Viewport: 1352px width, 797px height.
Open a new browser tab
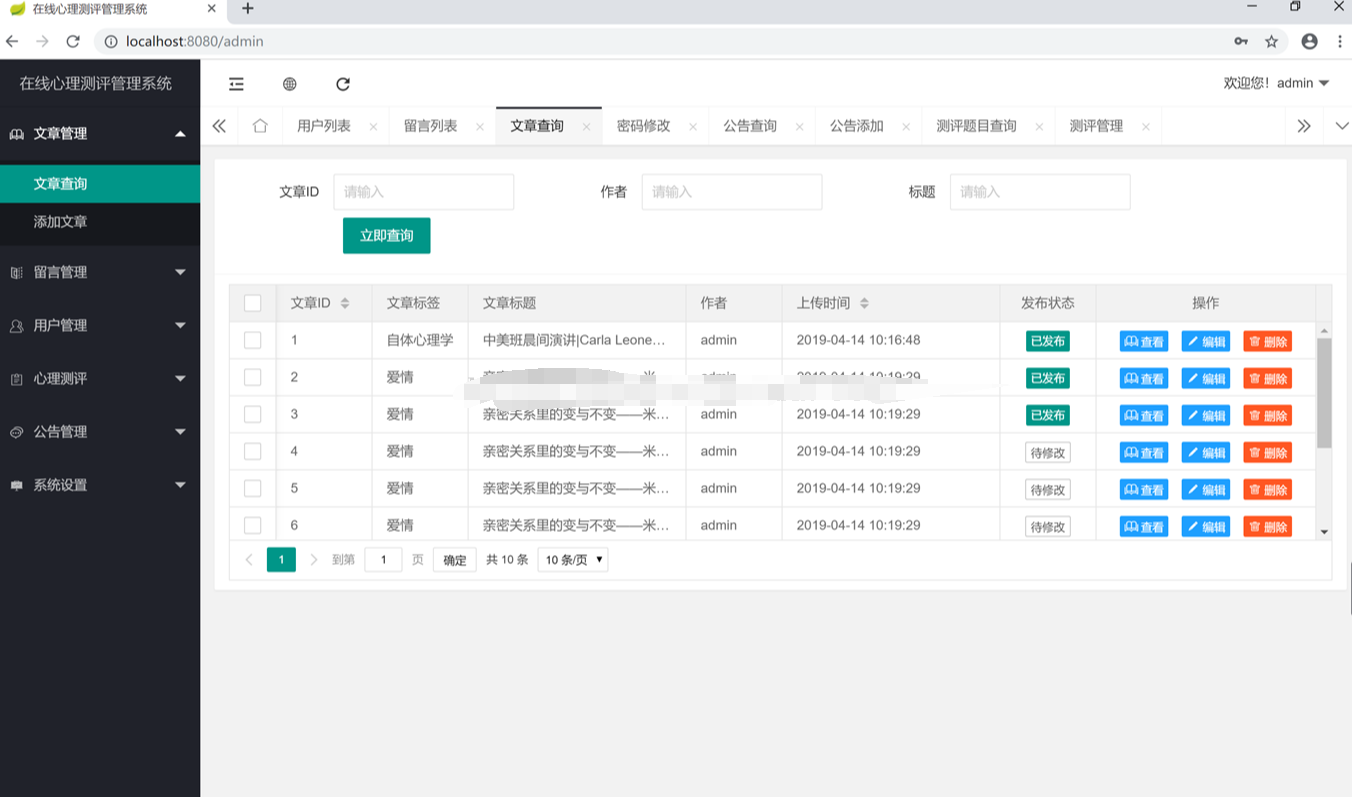[x=248, y=9]
